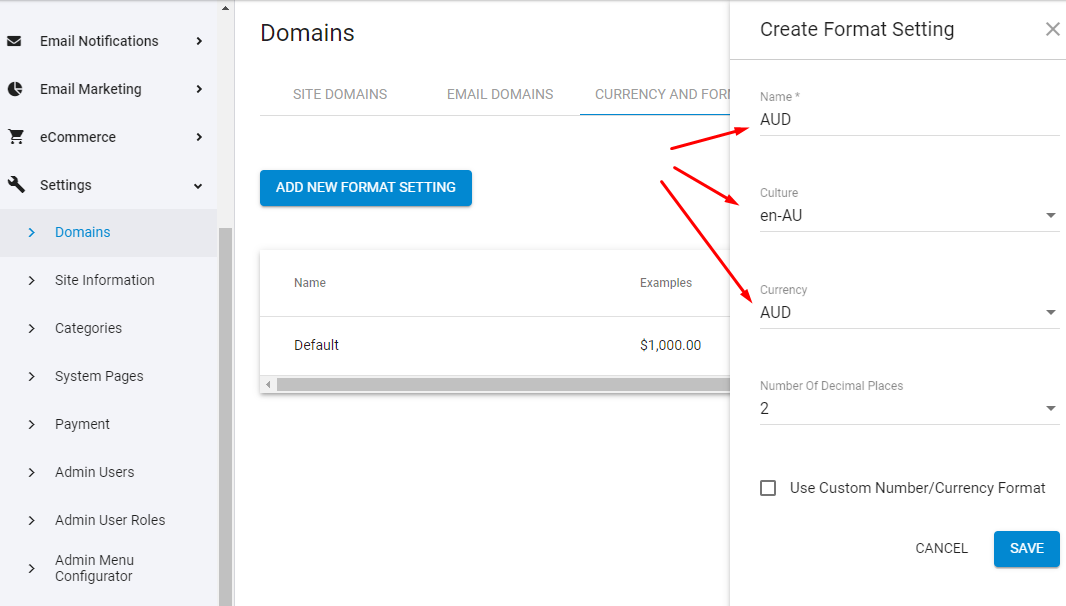
Task: Switch to the Site Domains tab
Action: pyautogui.click(x=340, y=94)
